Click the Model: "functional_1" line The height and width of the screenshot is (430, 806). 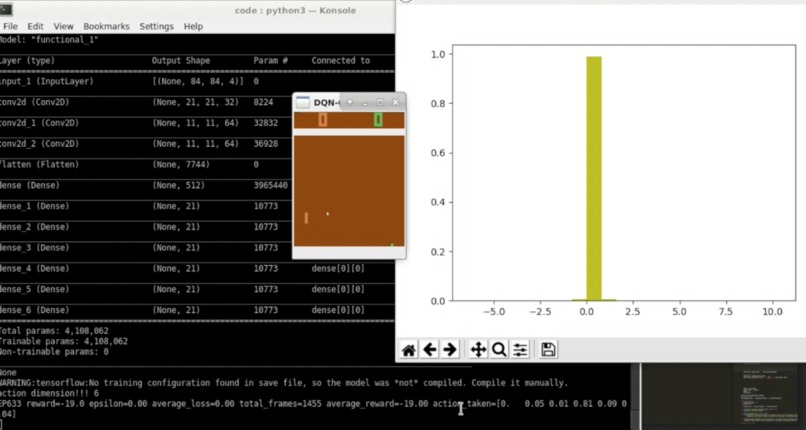pos(49,40)
